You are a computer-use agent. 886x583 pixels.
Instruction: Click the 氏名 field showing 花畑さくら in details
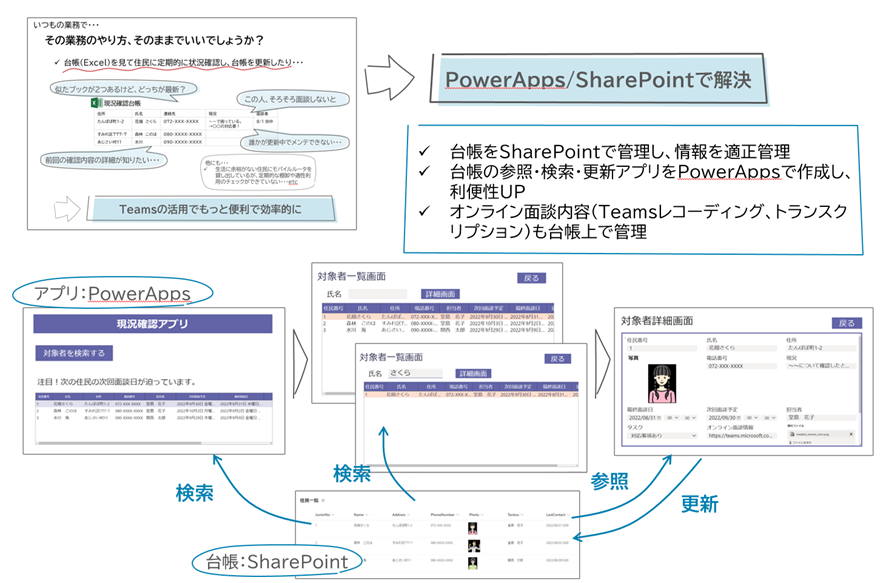[742, 348]
